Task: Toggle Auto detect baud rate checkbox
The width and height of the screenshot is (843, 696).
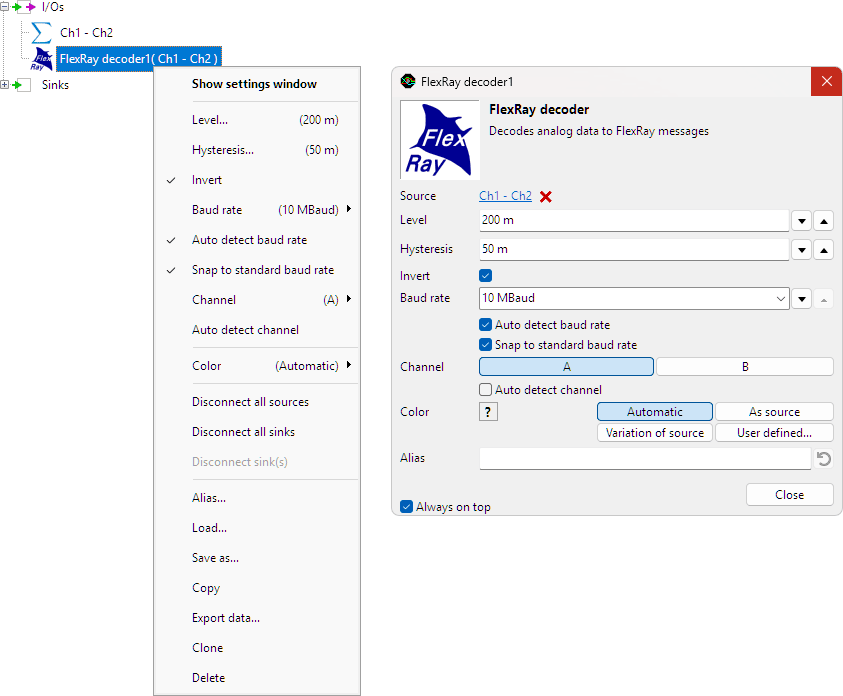Action: point(485,325)
